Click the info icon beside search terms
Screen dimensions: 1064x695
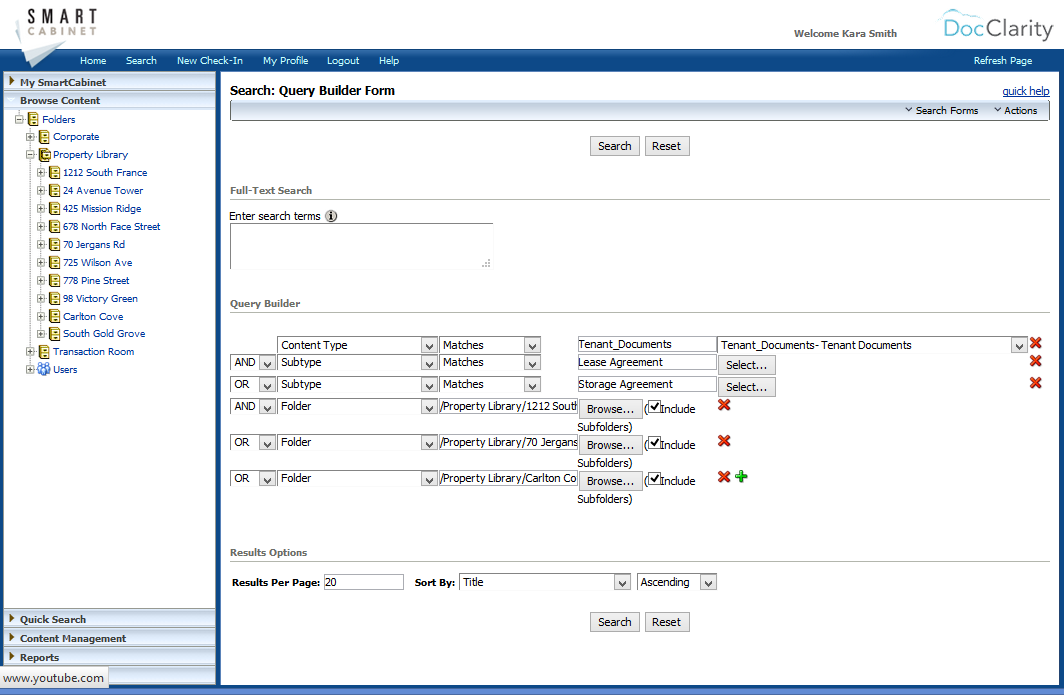pos(330,215)
